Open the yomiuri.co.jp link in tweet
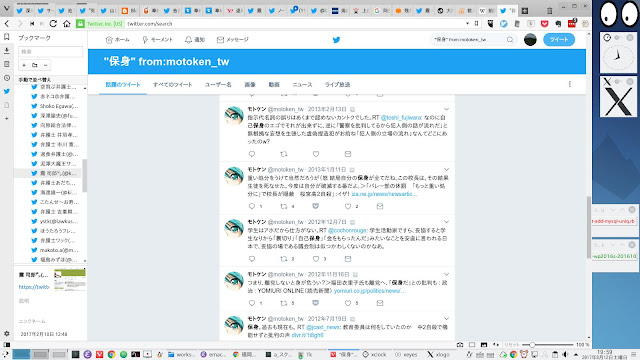This screenshot has width=640, height=360. tap(370, 291)
